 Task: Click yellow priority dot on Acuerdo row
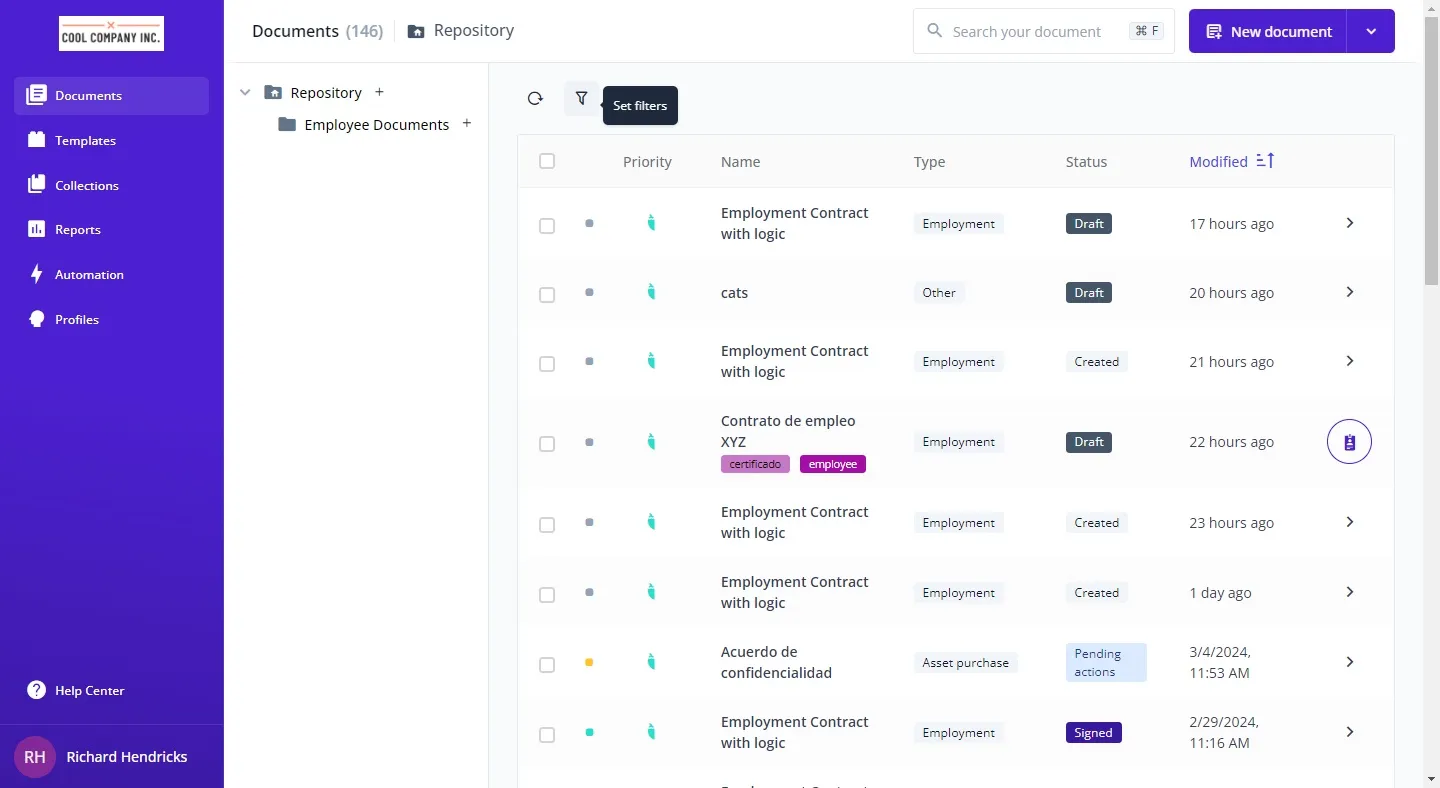click(x=589, y=662)
